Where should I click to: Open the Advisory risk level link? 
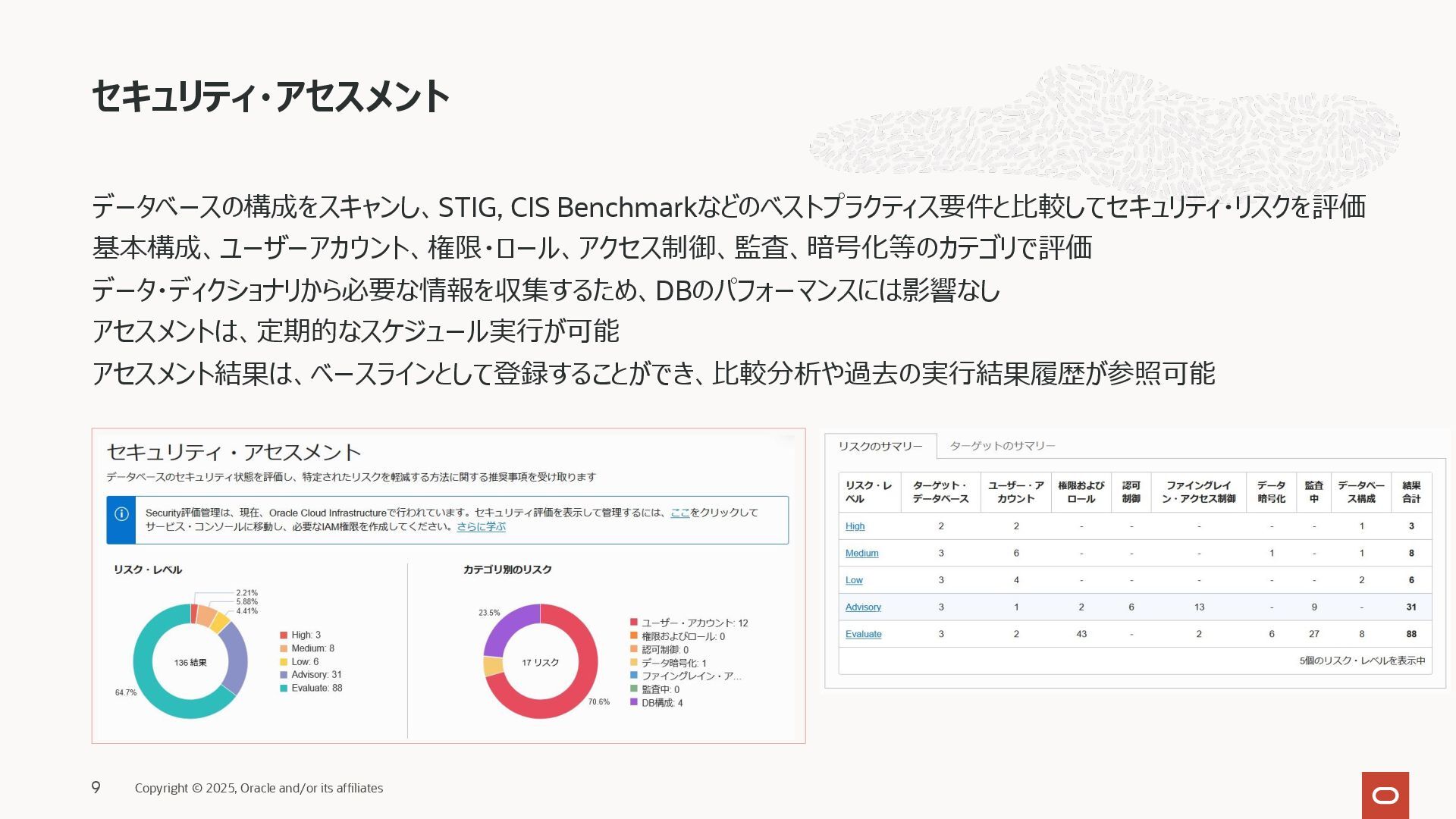tap(863, 607)
